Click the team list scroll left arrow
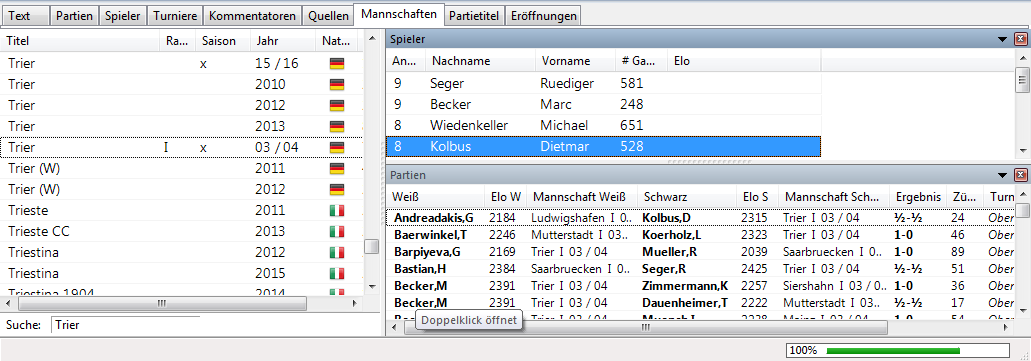Image resolution: width=1031 pixels, height=361 pixels. (8, 303)
